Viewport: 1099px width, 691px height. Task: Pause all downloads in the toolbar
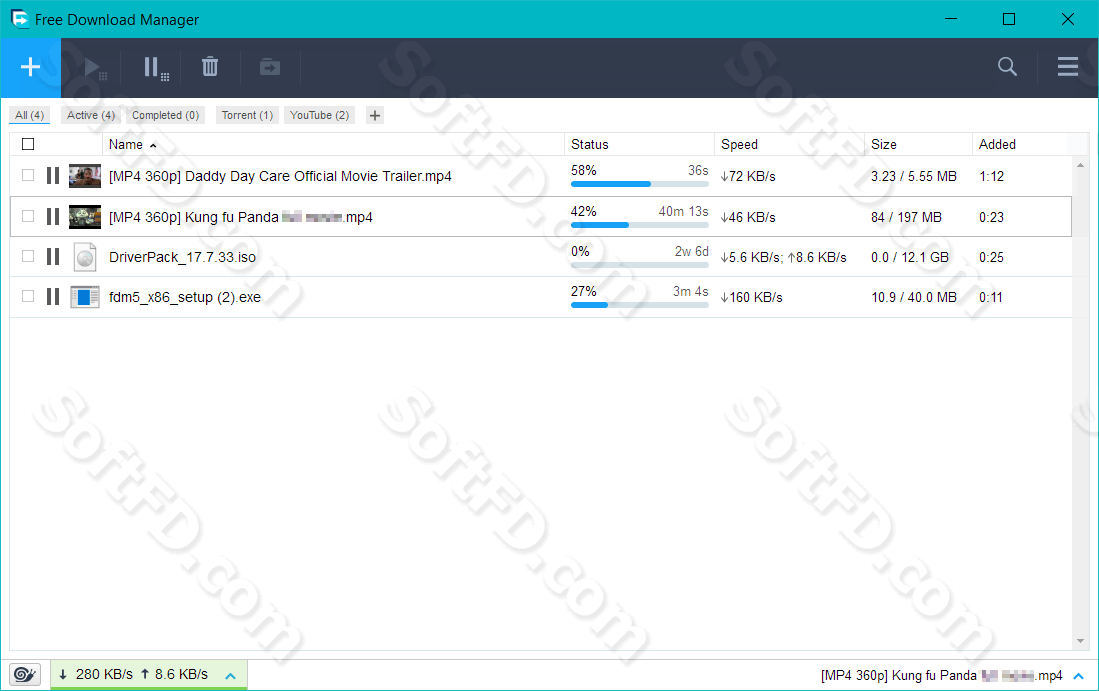(x=155, y=68)
